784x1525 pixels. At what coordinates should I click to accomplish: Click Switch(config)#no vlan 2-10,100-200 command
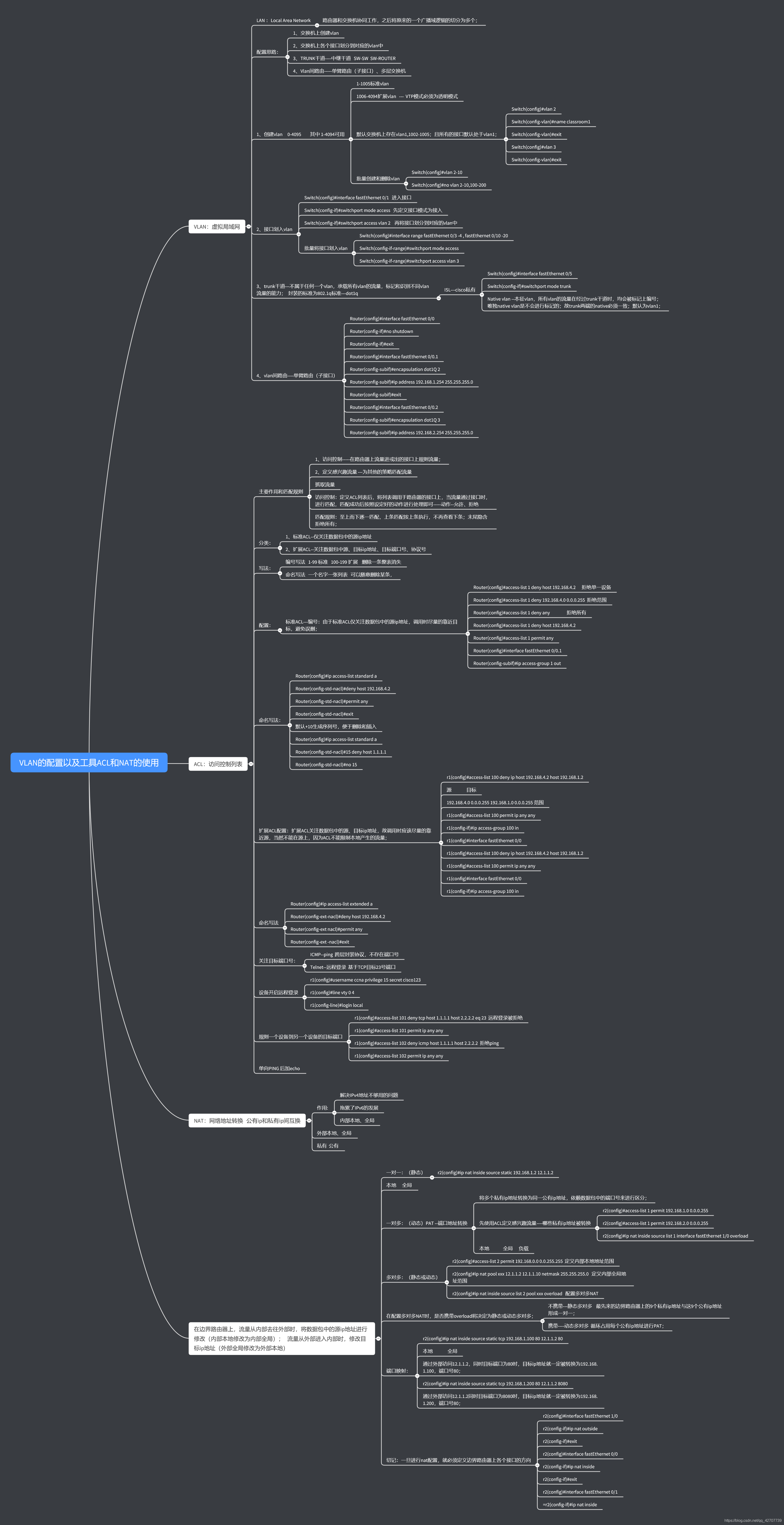pos(449,185)
